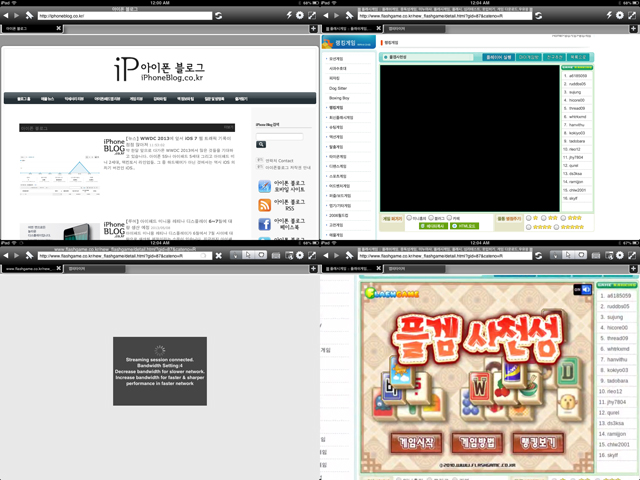This screenshot has height=480, width=640.
Task: Open the orange RSS feed icon on iPhoneBlog
Action: [x=264, y=205]
